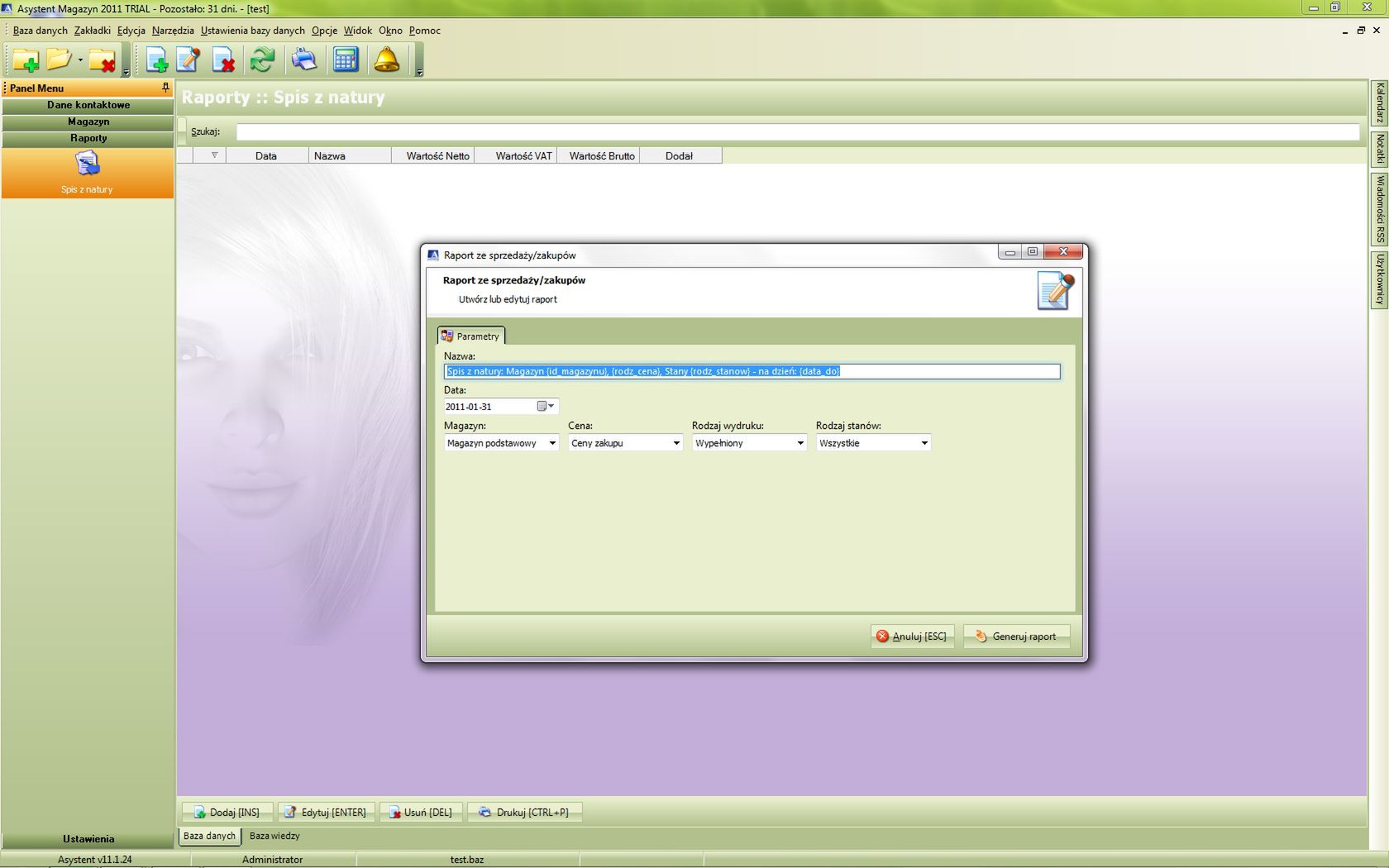Viewport: 1389px width, 868px height.
Task: Click Edytuj [ENTER] button
Action: 326,813
